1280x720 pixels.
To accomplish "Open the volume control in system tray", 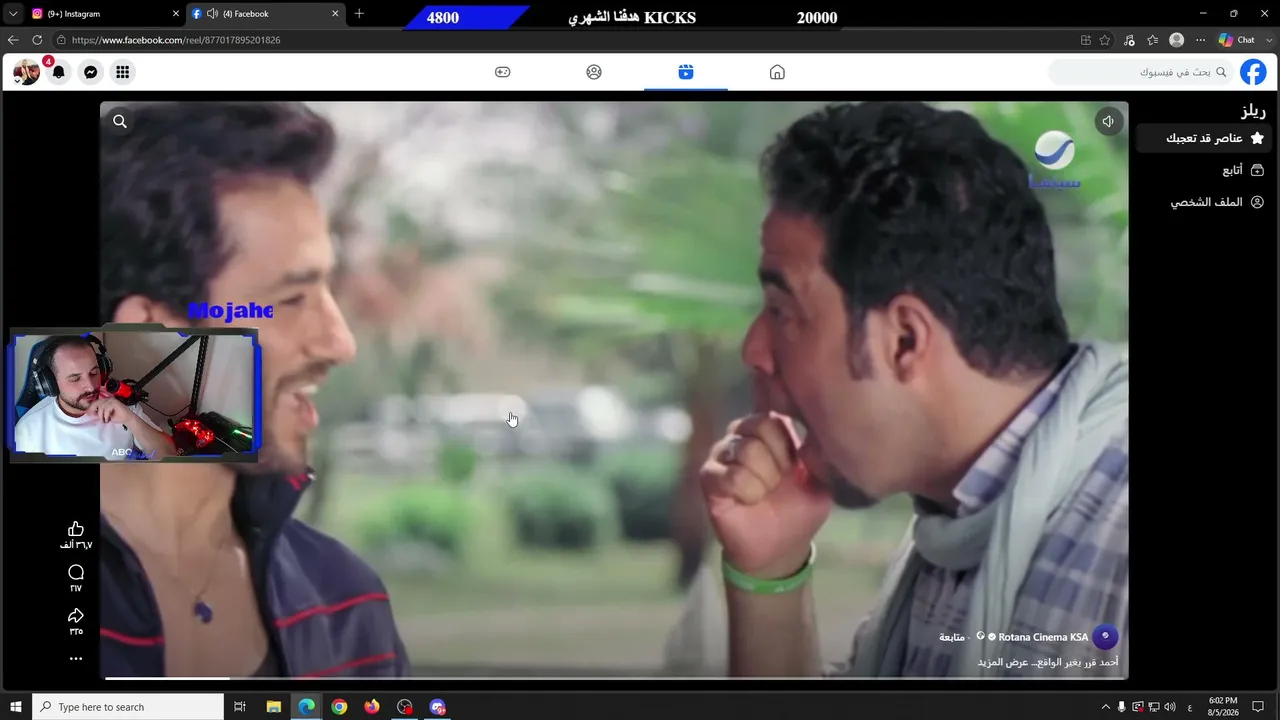I will tap(1170, 707).
